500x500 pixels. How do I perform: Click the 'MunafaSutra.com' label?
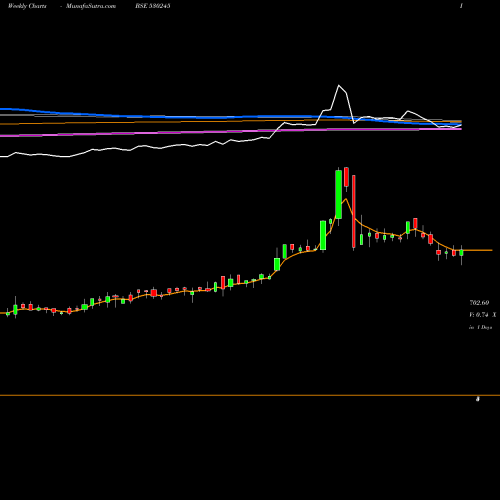[91, 6]
